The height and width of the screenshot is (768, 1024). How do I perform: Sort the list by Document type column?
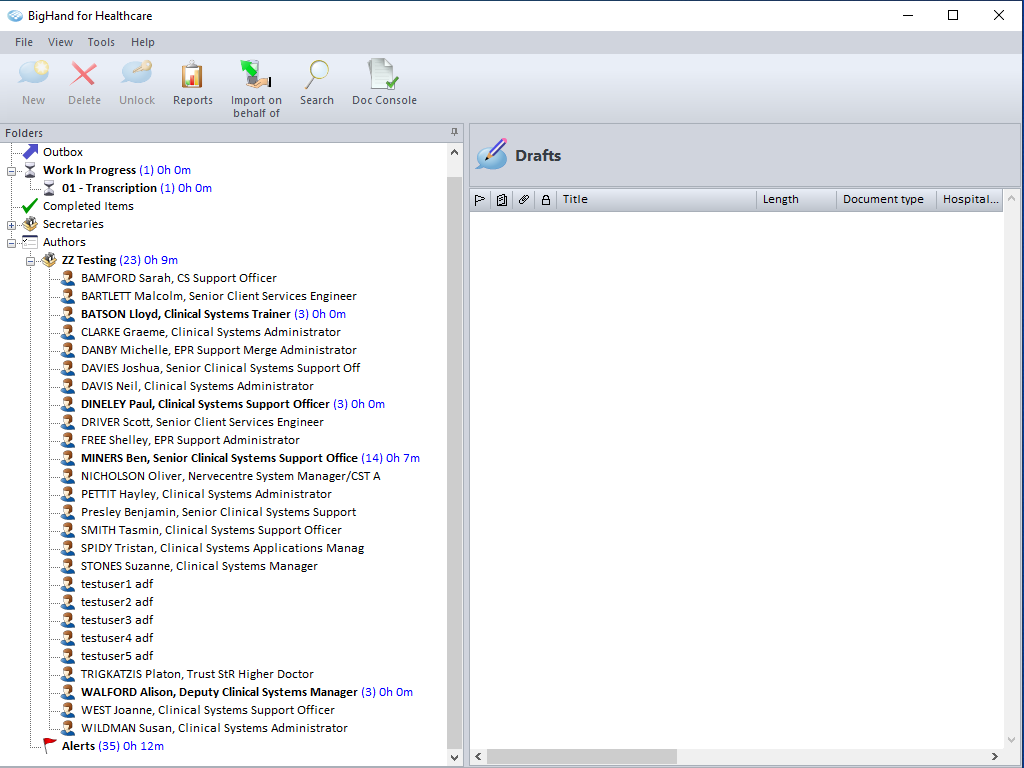click(x=886, y=200)
